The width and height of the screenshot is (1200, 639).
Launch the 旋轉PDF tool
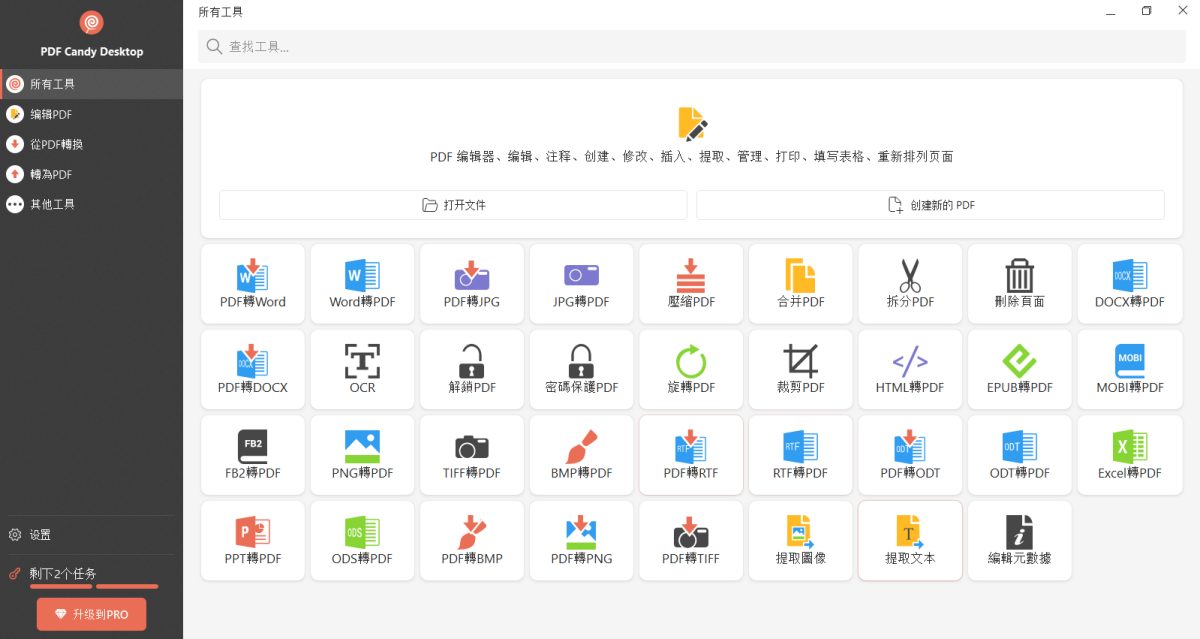[x=691, y=369]
